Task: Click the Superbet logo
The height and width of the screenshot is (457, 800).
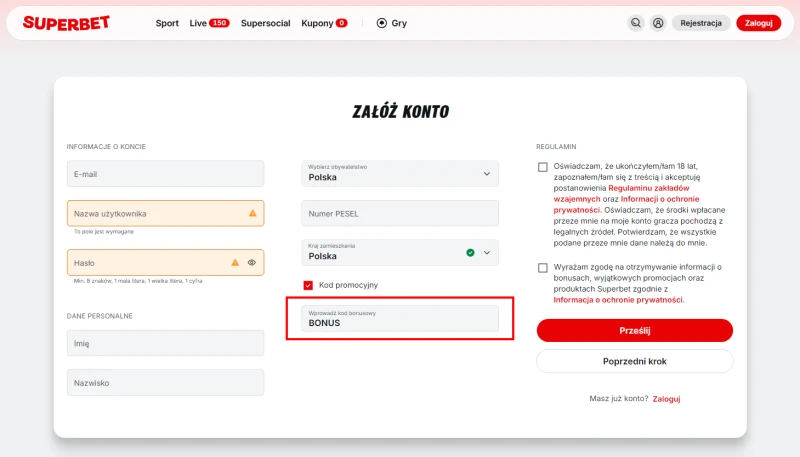Action: tap(66, 22)
